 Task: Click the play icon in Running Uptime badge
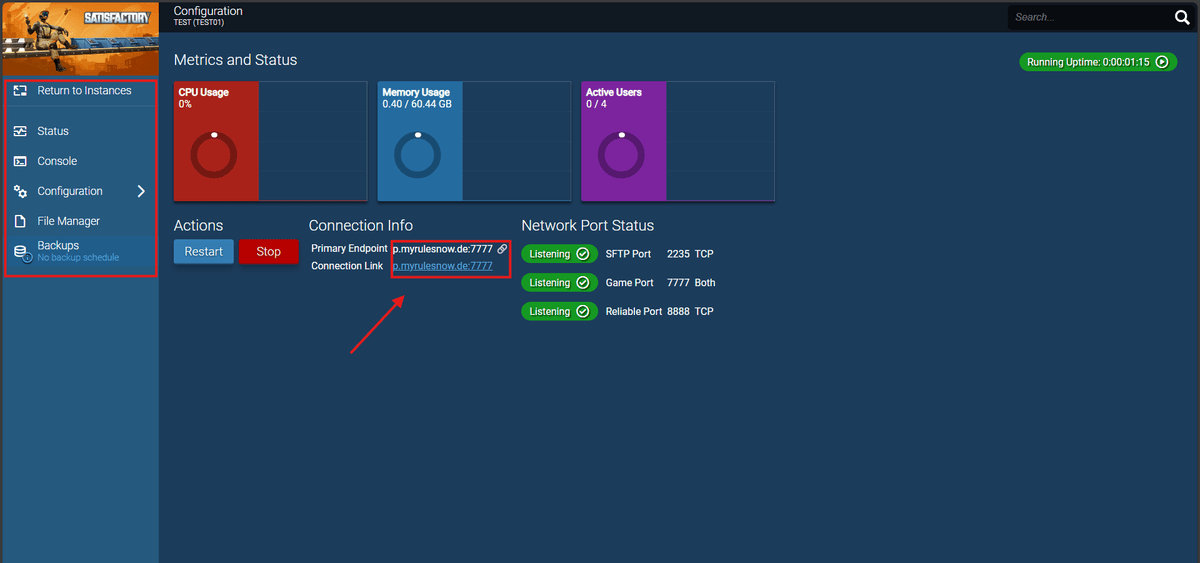pyautogui.click(x=1162, y=62)
